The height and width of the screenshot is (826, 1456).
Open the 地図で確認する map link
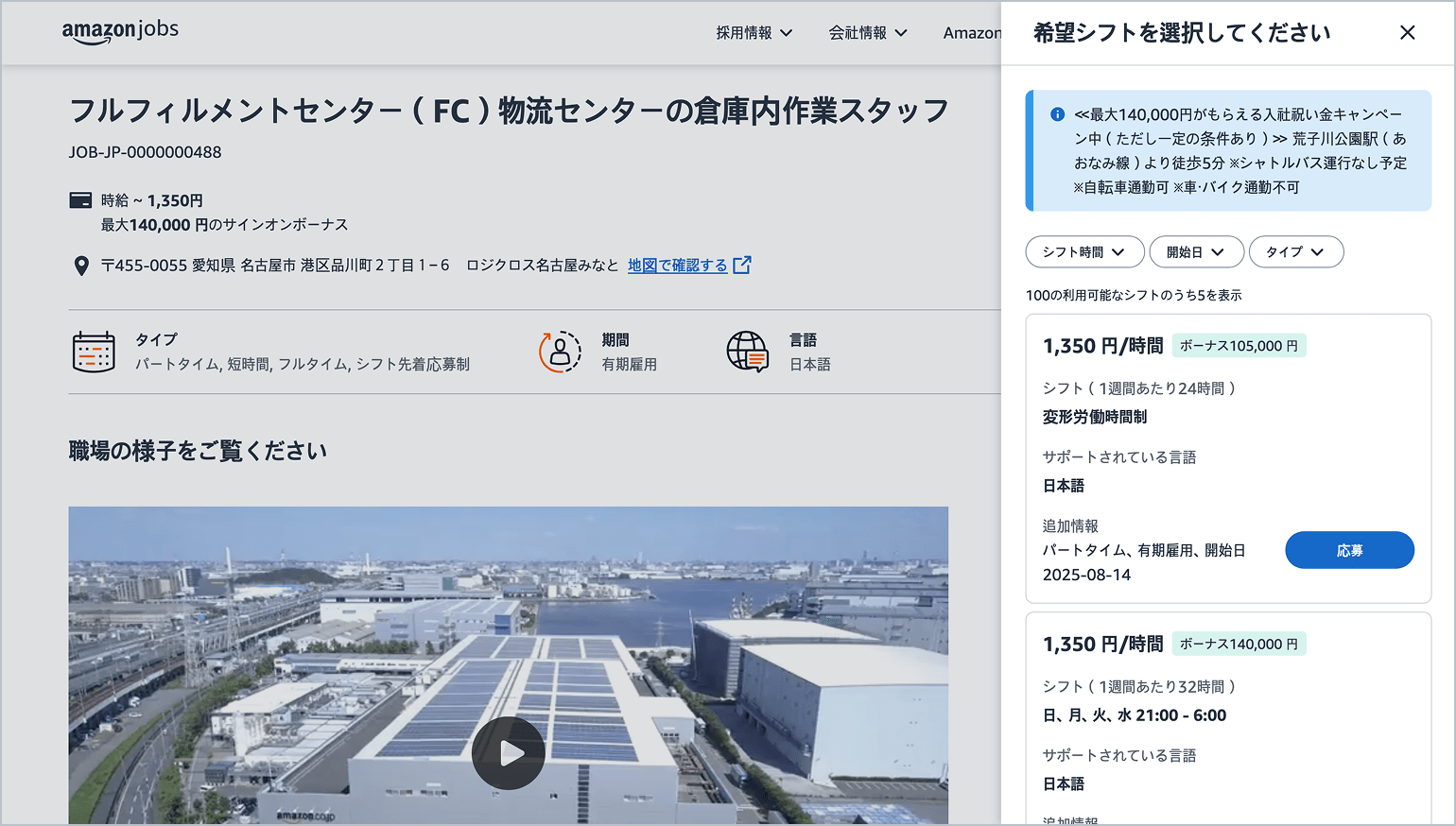(x=678, y=266)
